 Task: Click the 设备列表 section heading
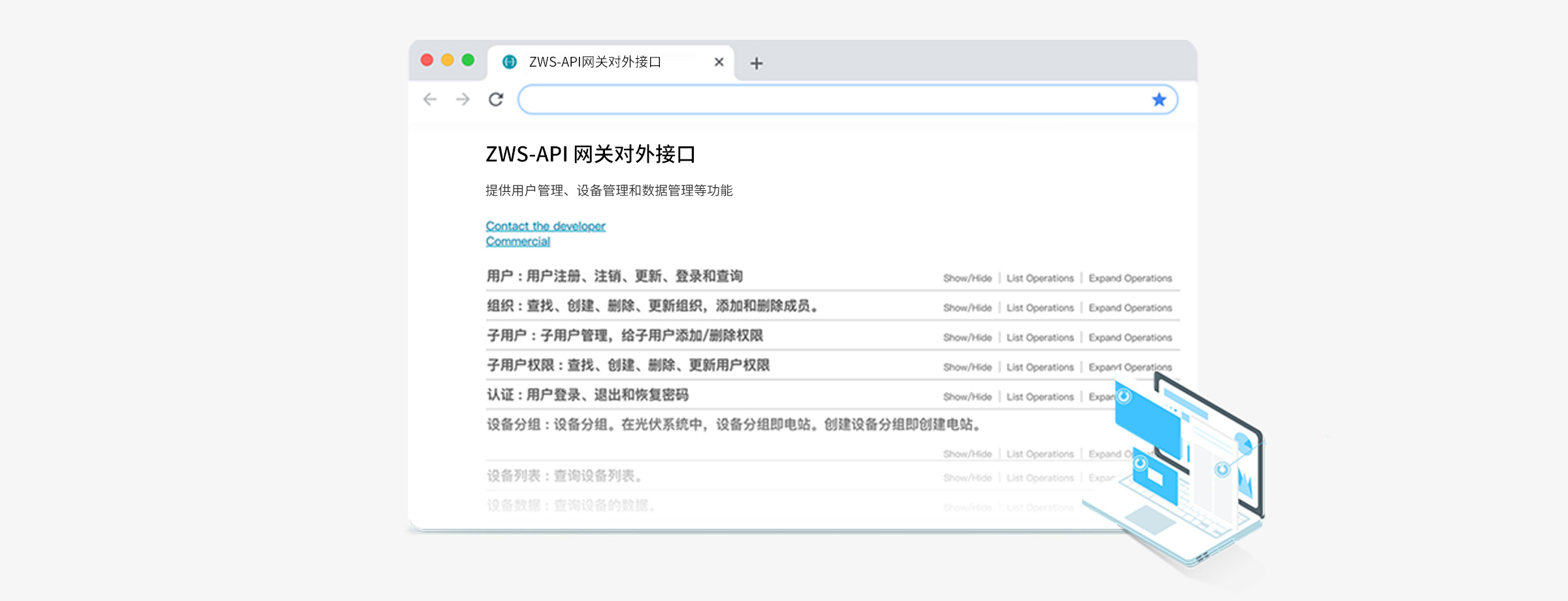[564, 476]
